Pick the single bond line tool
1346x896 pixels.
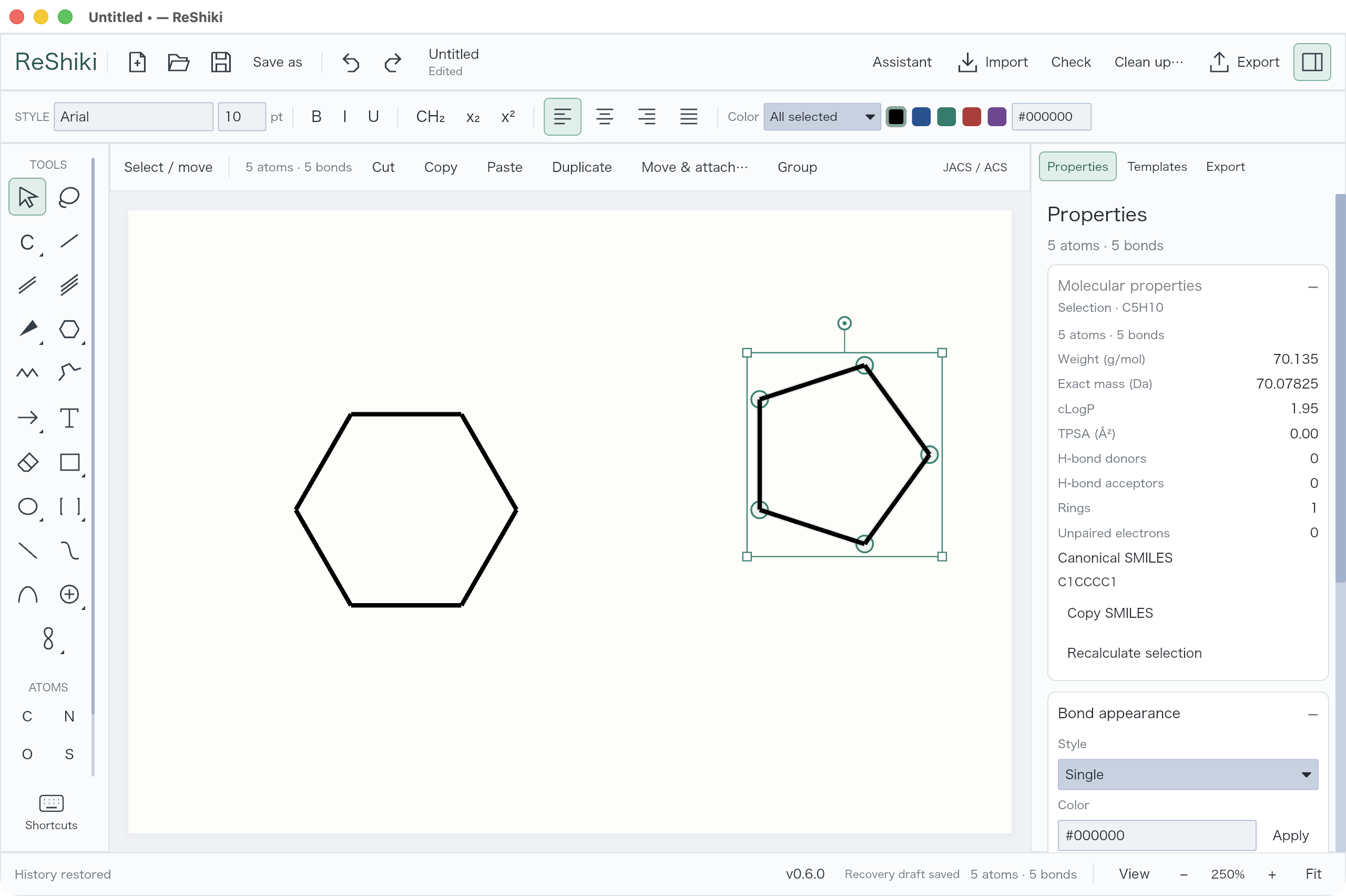coord(69,241)
